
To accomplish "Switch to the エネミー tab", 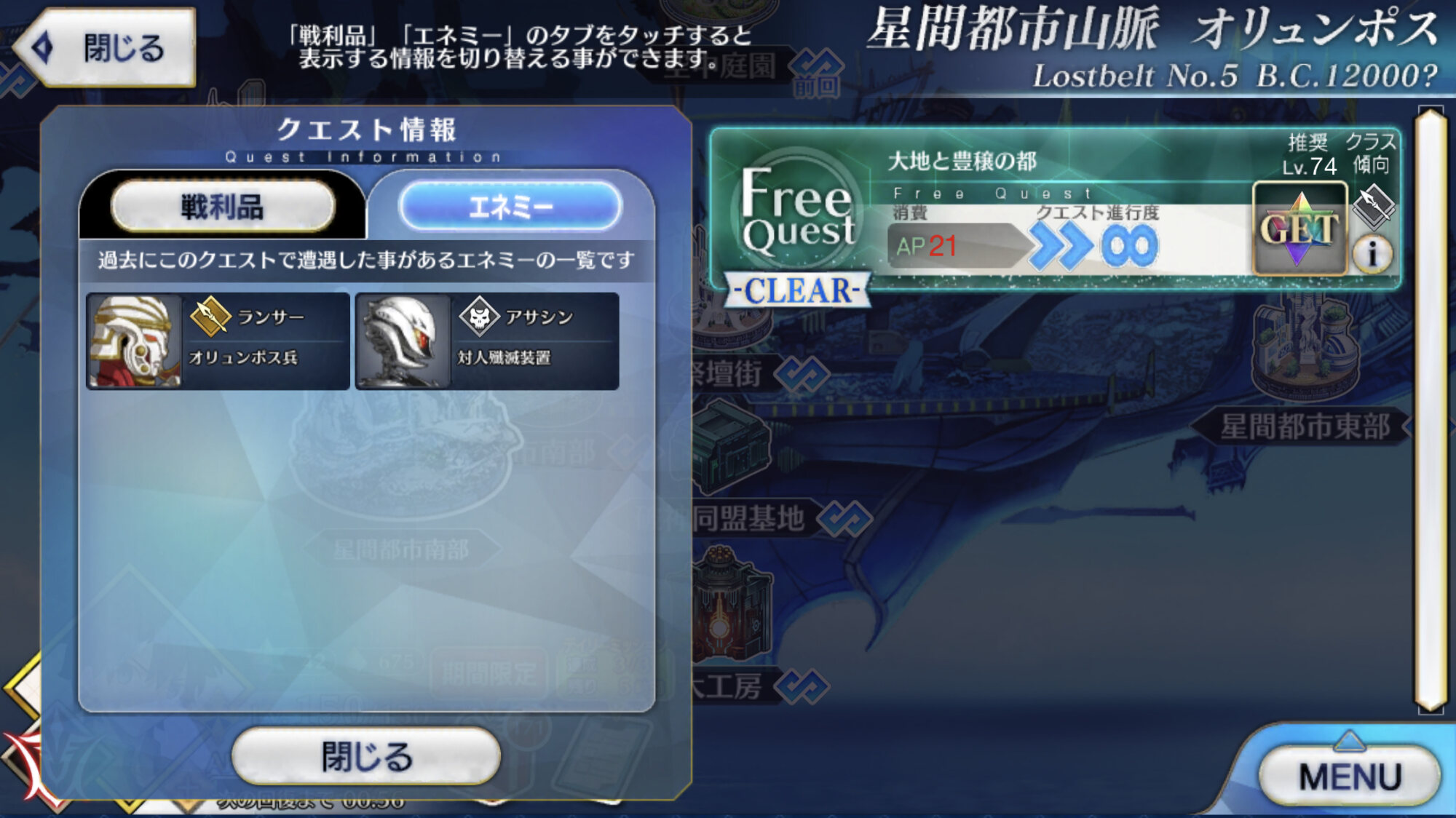I will [510, 207].
